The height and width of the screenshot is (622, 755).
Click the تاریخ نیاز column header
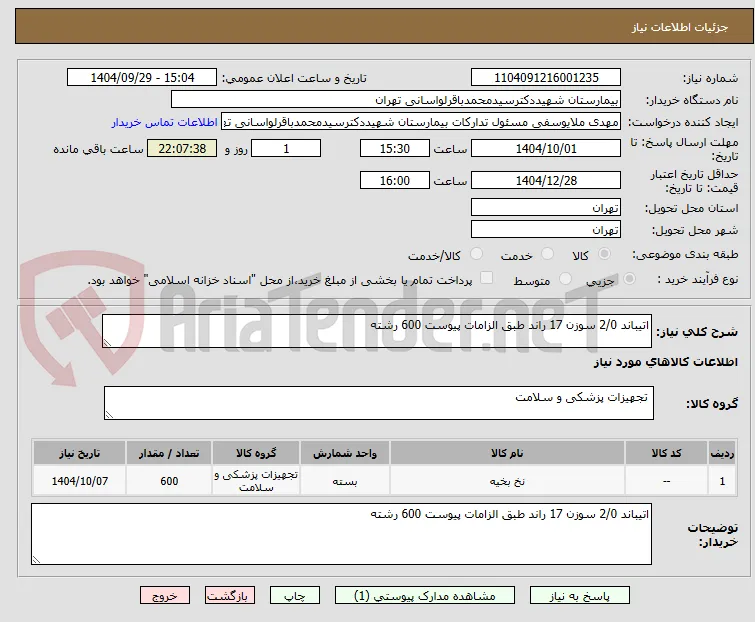point(79,453)
